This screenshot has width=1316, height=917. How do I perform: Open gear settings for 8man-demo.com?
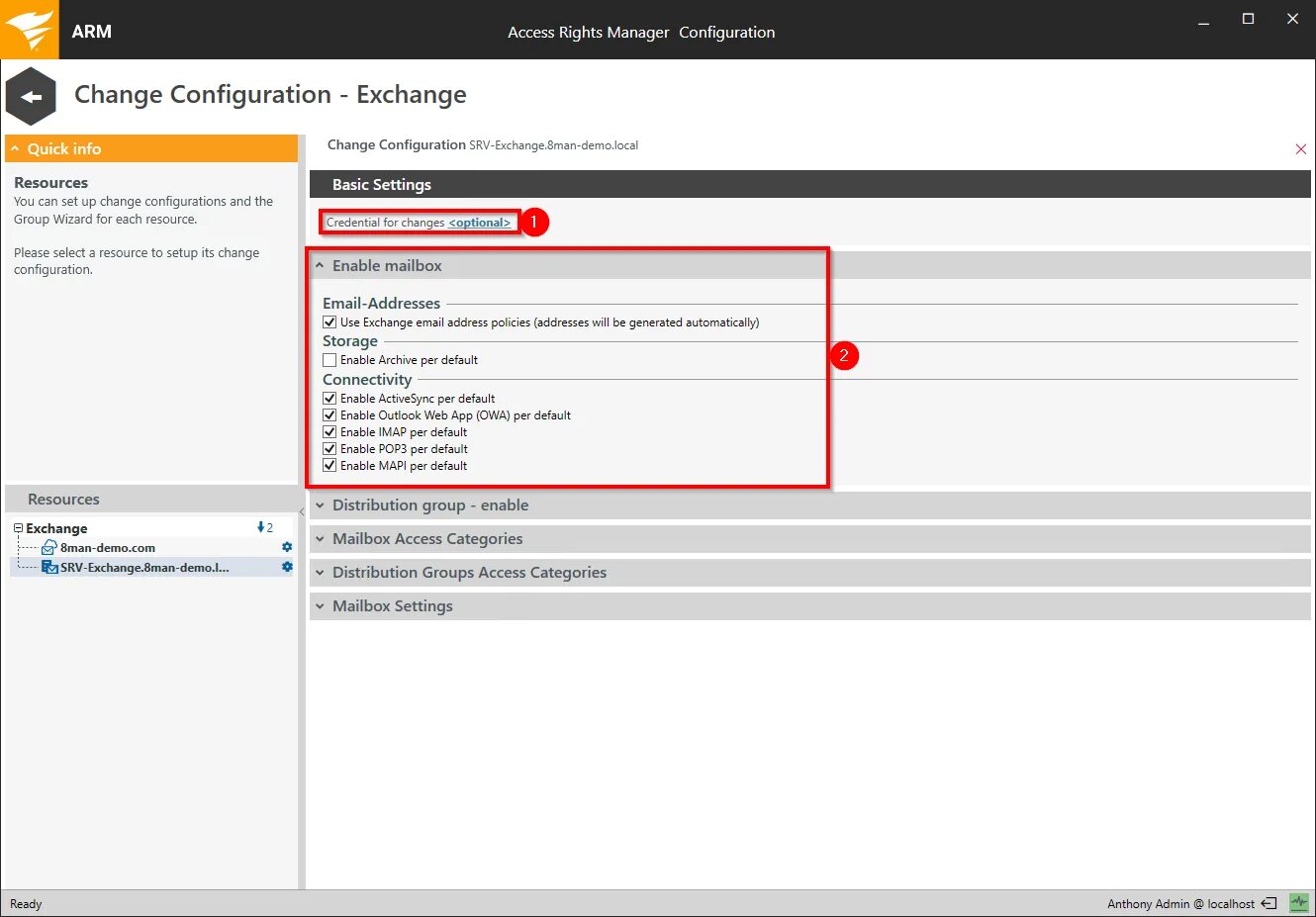click(x=287, y=547)
